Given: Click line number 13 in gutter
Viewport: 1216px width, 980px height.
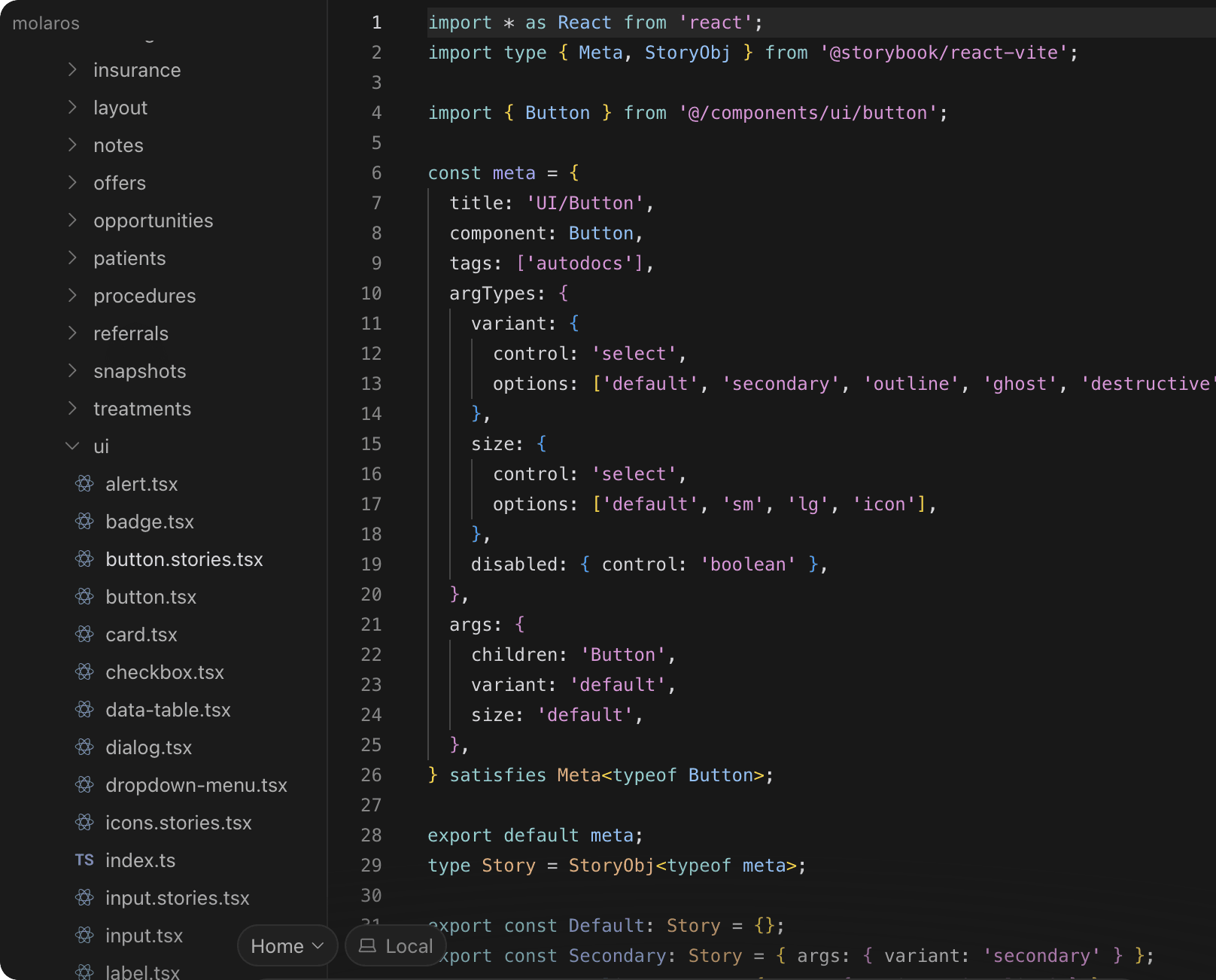Looking at the screenshot, I should 371,384.
